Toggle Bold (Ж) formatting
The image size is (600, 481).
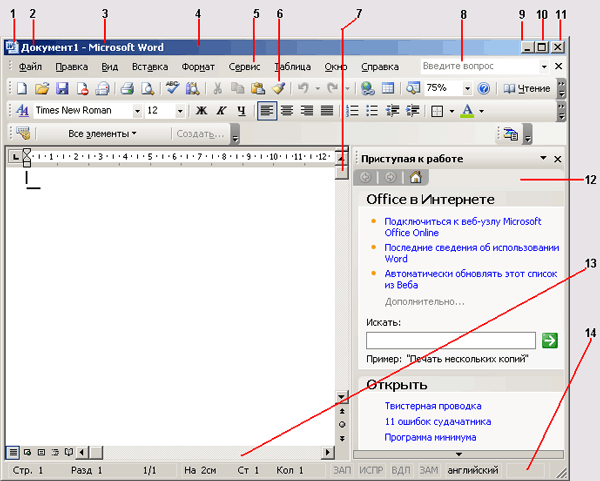pos(201,111)
